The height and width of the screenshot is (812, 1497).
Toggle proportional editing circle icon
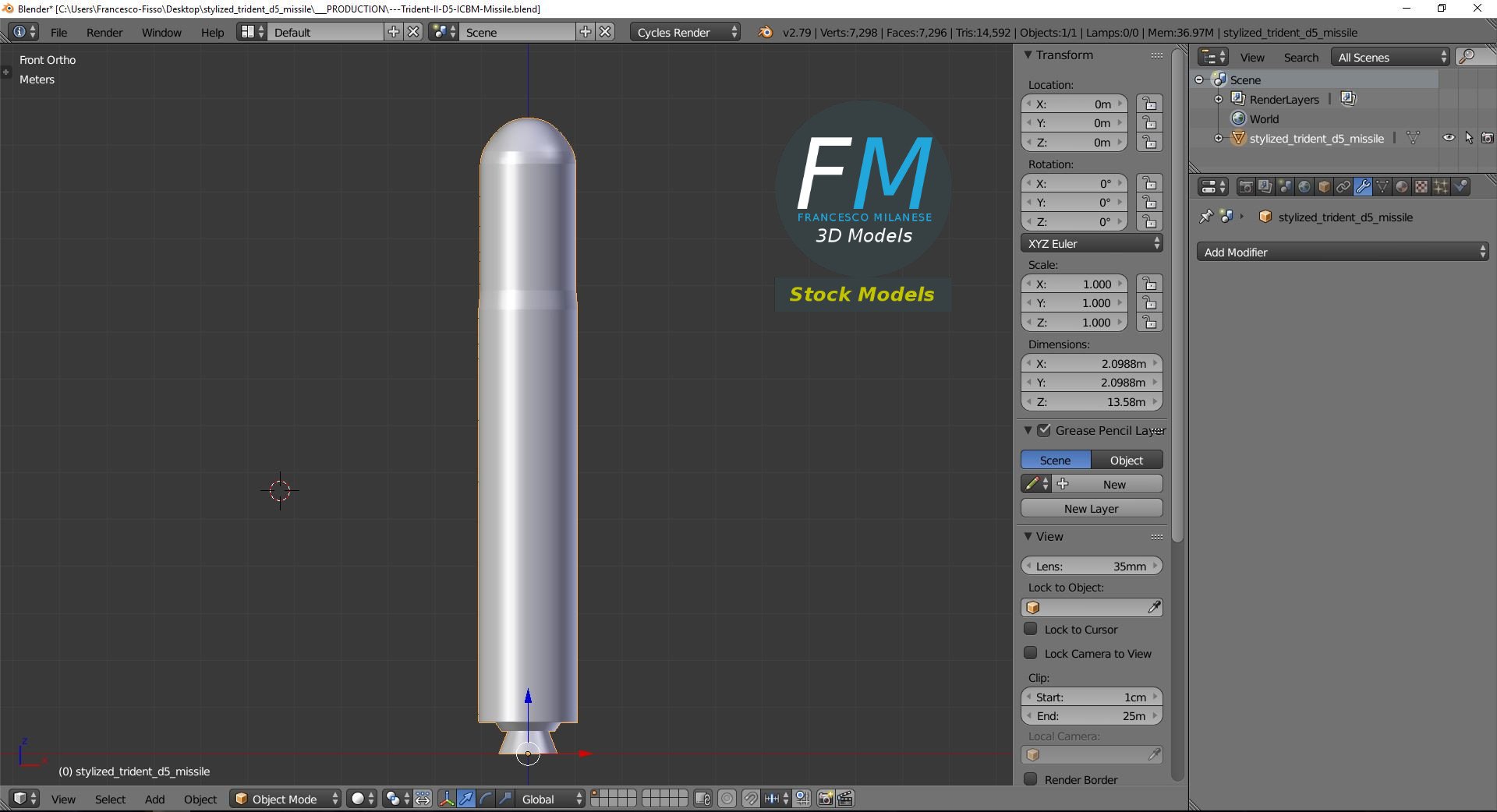tap(727, 799)
